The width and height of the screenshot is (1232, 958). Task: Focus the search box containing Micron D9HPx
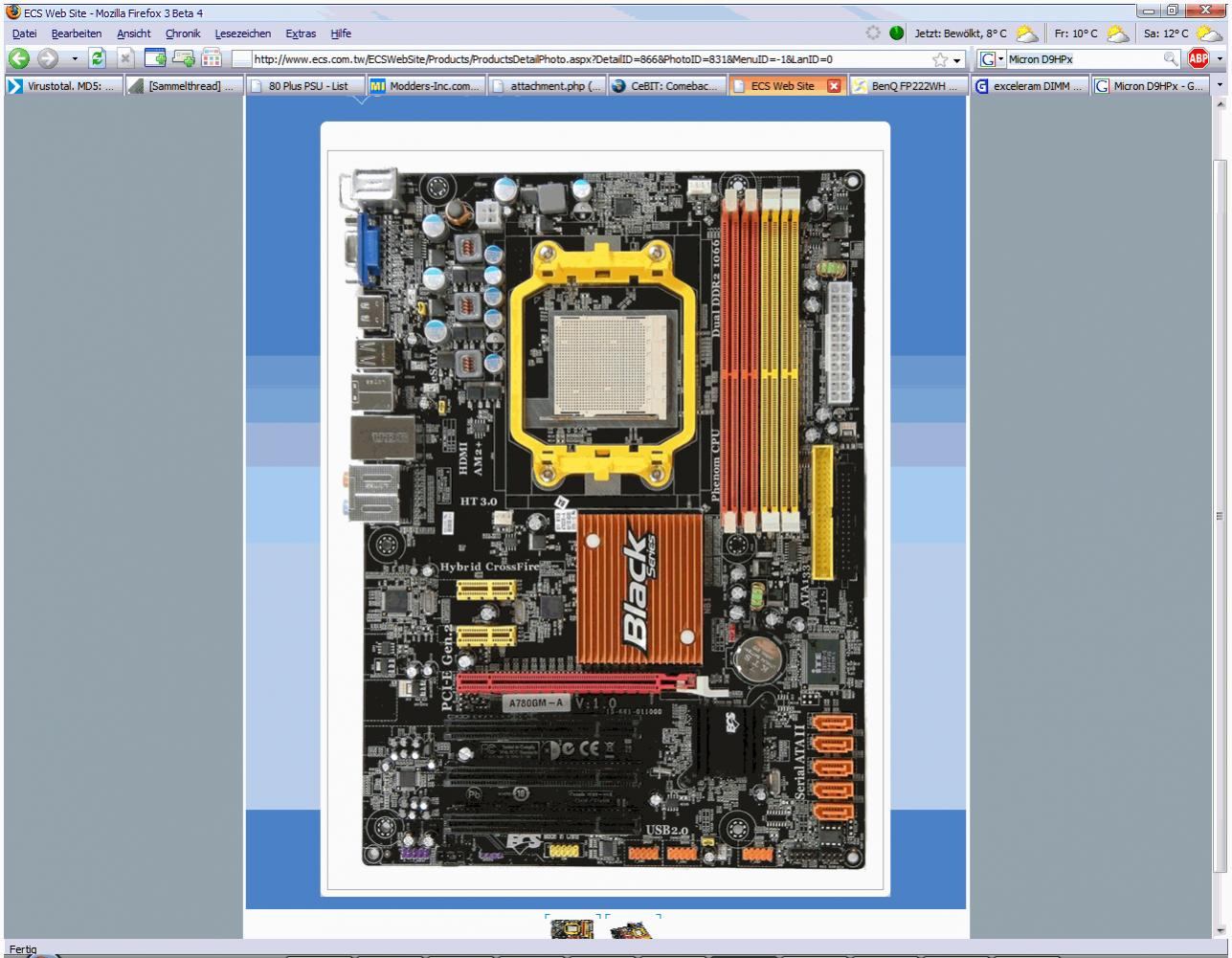1083,59
